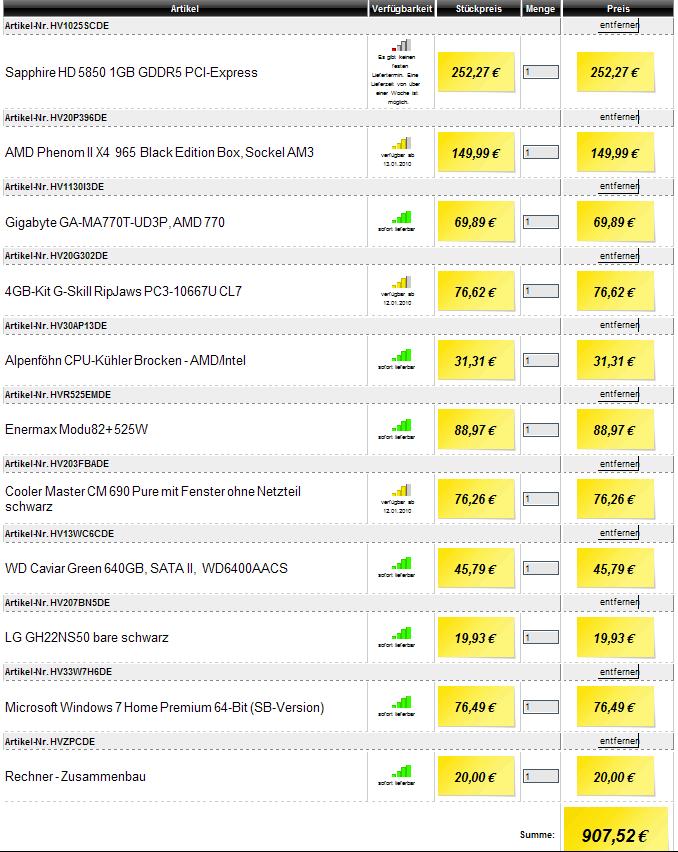Click green availability icon for Alpenföhn CPU-Kühler
This screenshot has height=852, width=678.
(402, 356)
